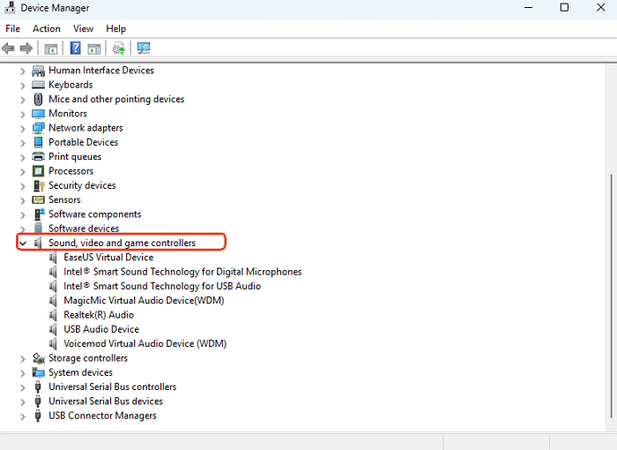This screenshot has width=617, height=450.
Task: Expand the Monitors node
Action: 23,114
